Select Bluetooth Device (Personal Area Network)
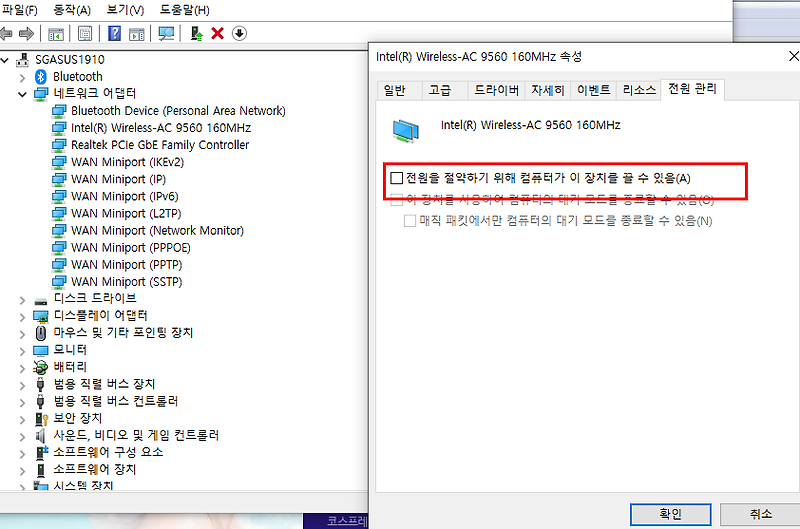The height and width of the screenshot is (529, 800). click(x=178, y=111)
